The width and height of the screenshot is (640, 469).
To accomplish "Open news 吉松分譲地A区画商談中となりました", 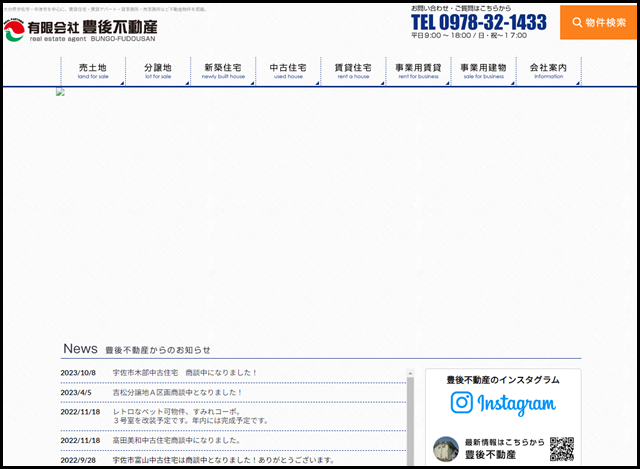I will click(x=178, y=392).
